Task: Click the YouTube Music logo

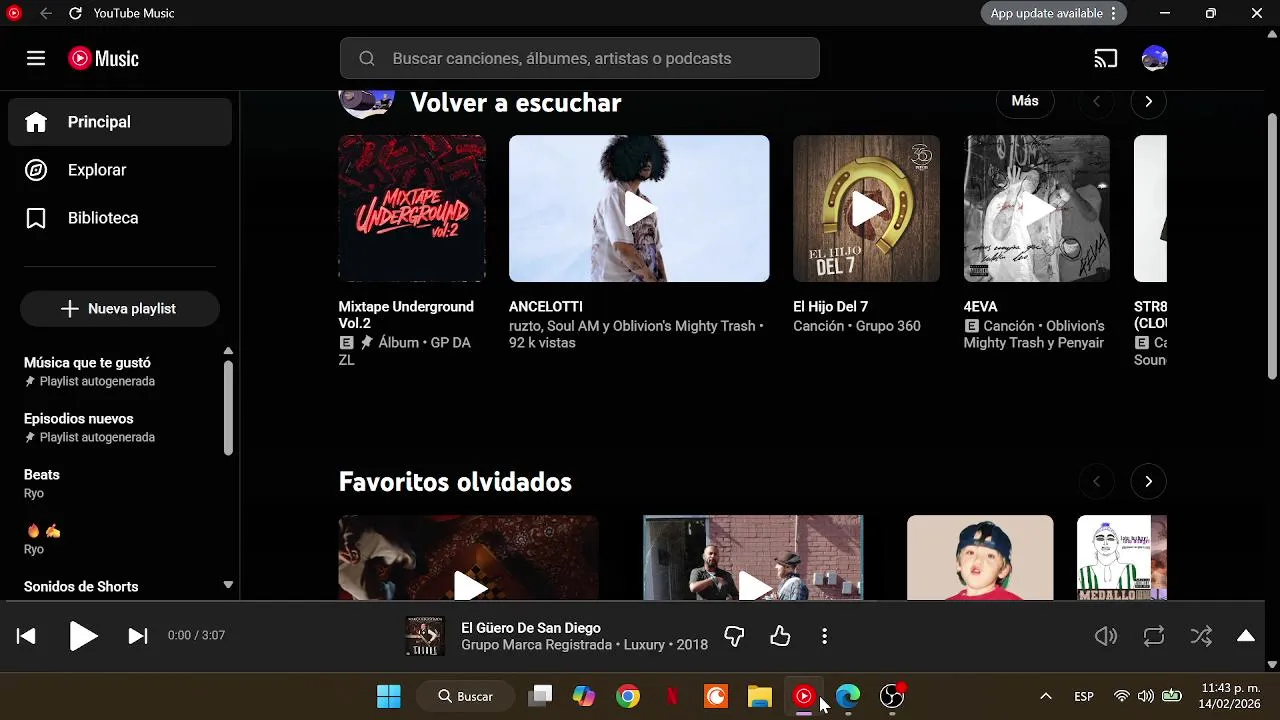Action: pyautogui.click(x=104, y=58)
